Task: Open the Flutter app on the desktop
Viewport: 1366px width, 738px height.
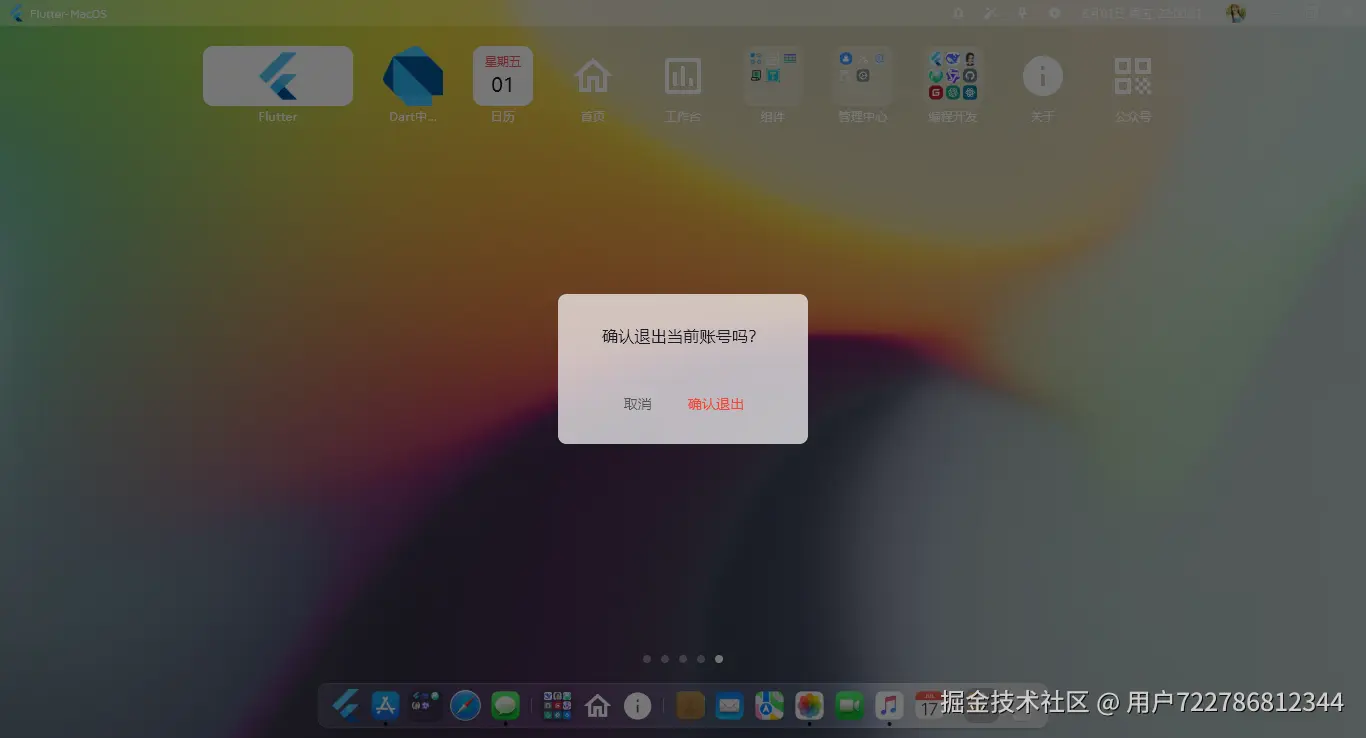Action: [x=277, y=75]
